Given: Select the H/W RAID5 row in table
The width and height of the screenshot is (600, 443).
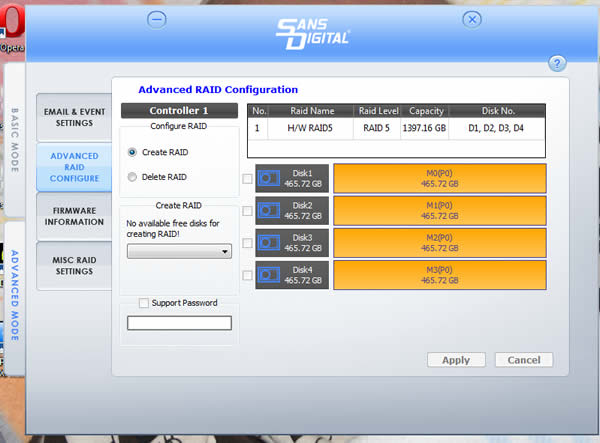Looking at the screenshot, I should 396,128.
